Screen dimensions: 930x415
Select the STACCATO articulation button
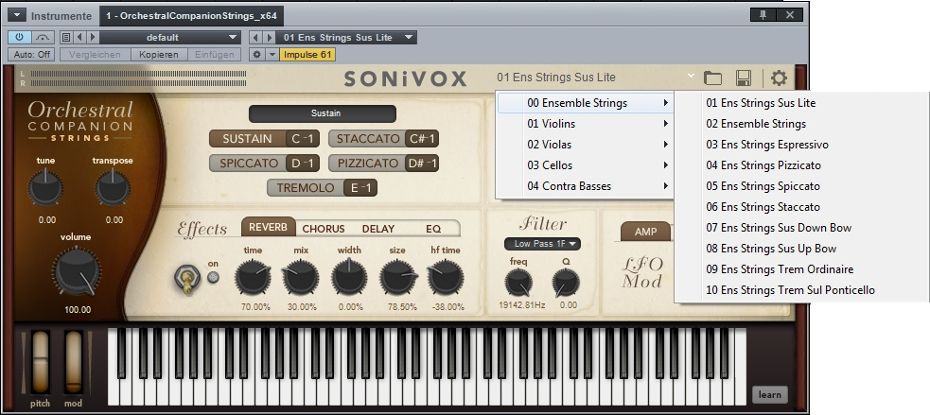(x=383, y=139)
